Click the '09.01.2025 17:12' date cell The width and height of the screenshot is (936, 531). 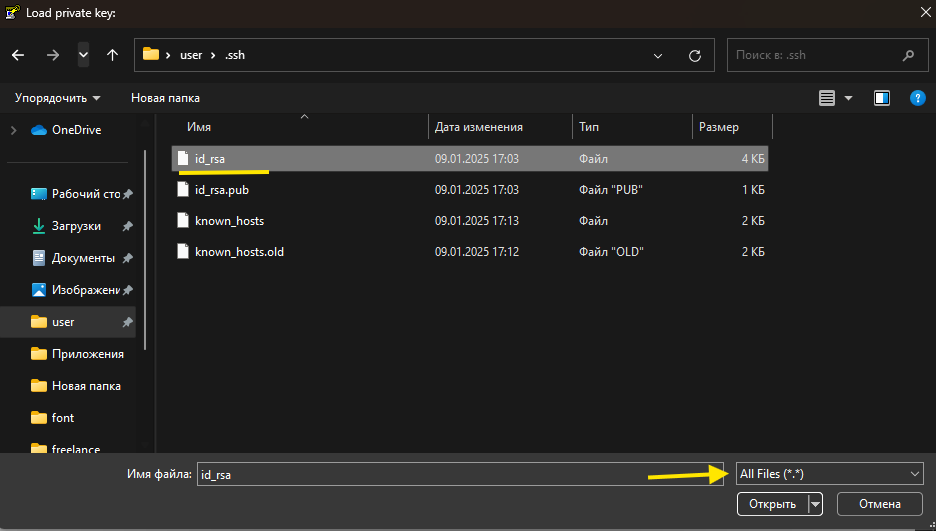click(x=476, y=252)
